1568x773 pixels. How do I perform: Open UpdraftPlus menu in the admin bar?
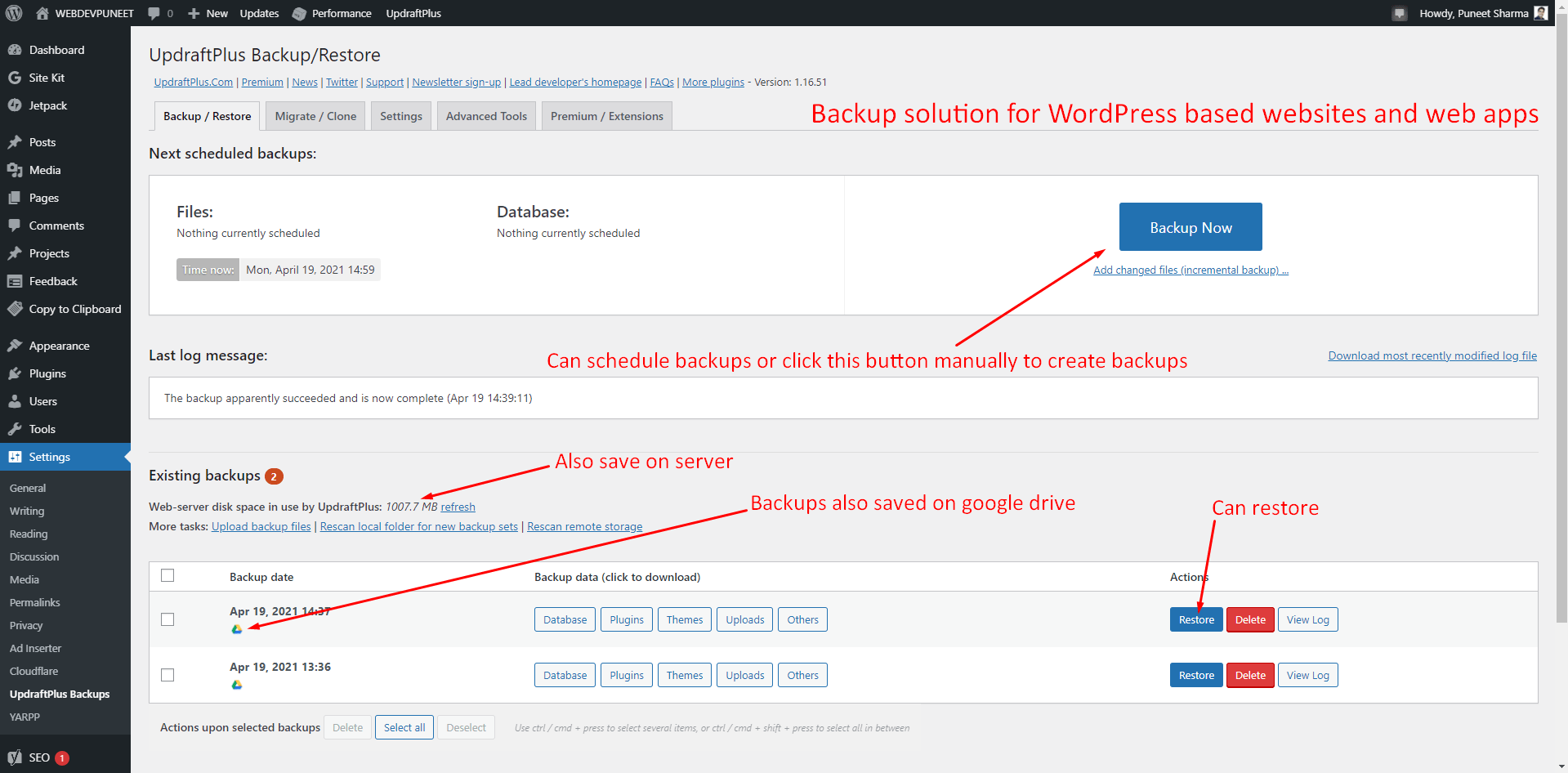[x=413, y=13]
